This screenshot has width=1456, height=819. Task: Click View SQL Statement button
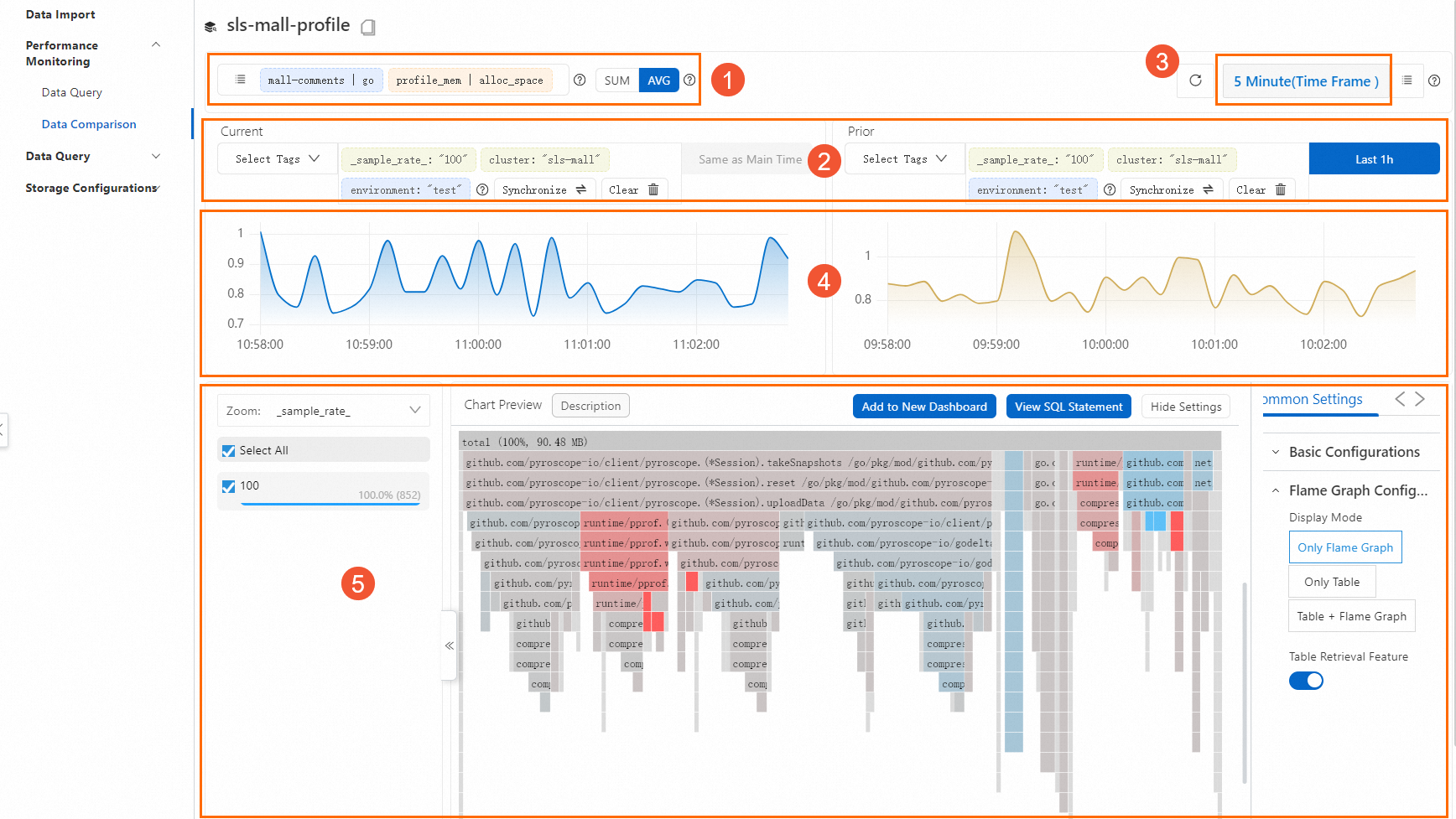click(x=1069, y=407)
